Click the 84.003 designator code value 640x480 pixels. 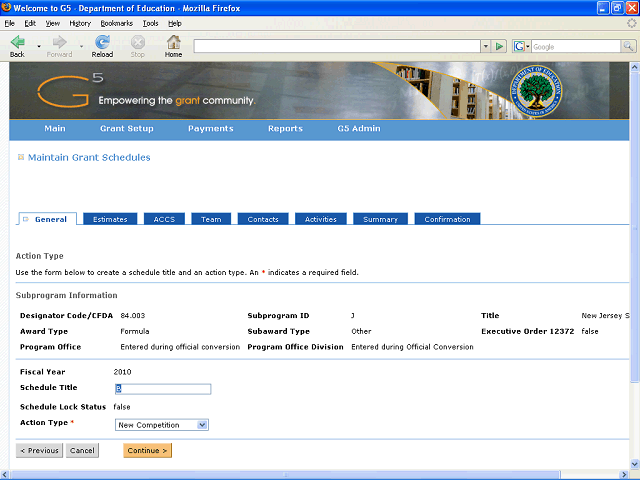point(133,316)
